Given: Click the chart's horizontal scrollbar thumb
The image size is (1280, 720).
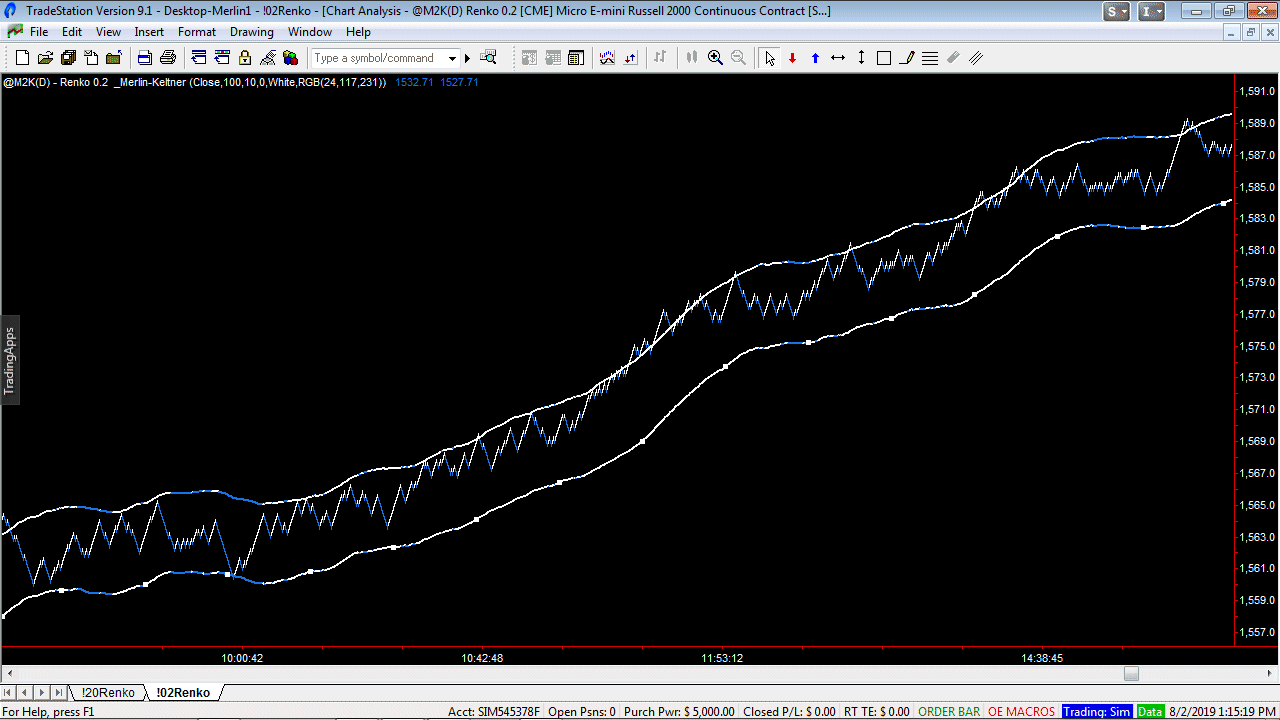Looking at the screenshot, I should [x=1131, y=673].
